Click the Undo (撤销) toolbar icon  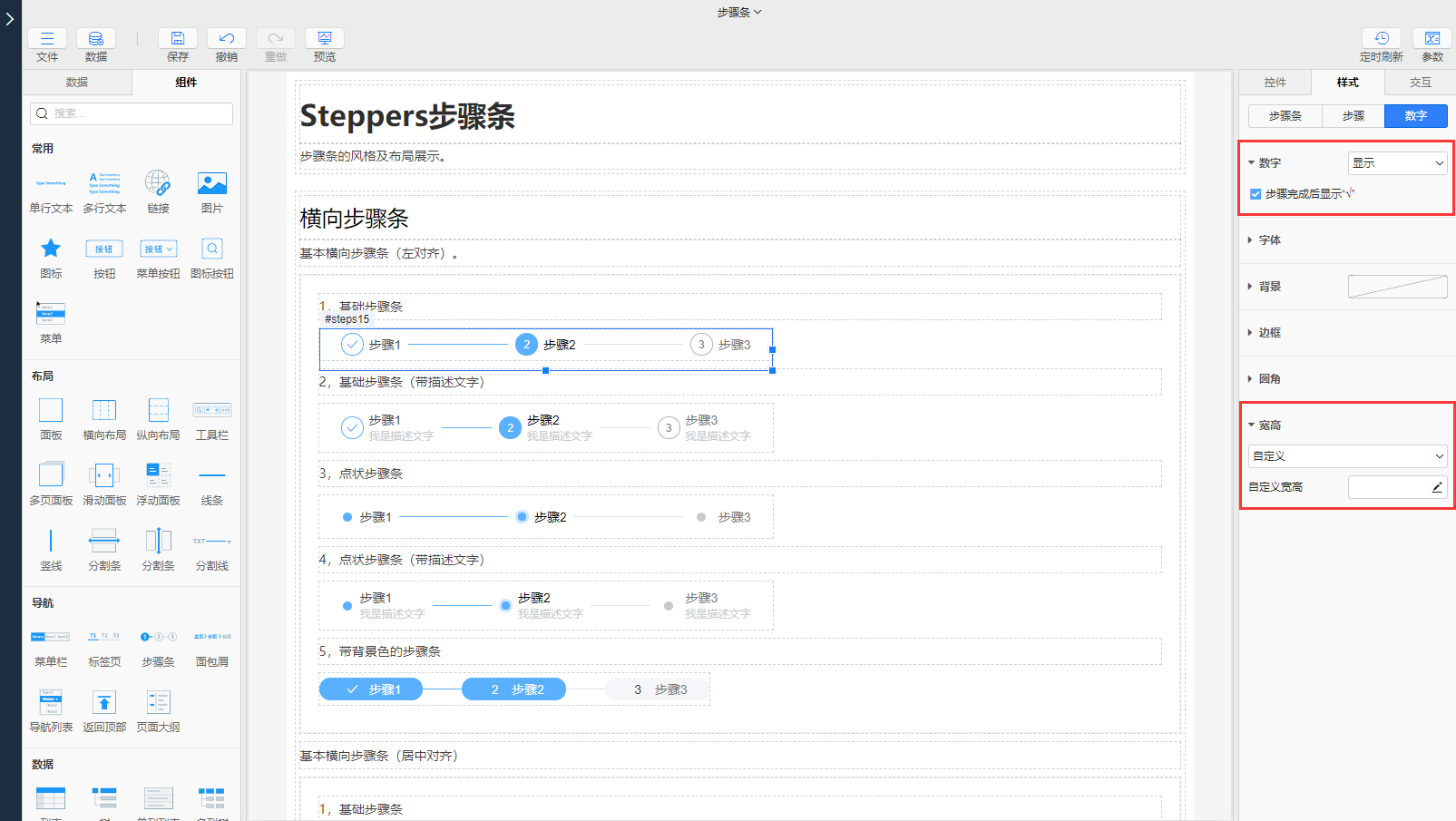tap(227, 39)
